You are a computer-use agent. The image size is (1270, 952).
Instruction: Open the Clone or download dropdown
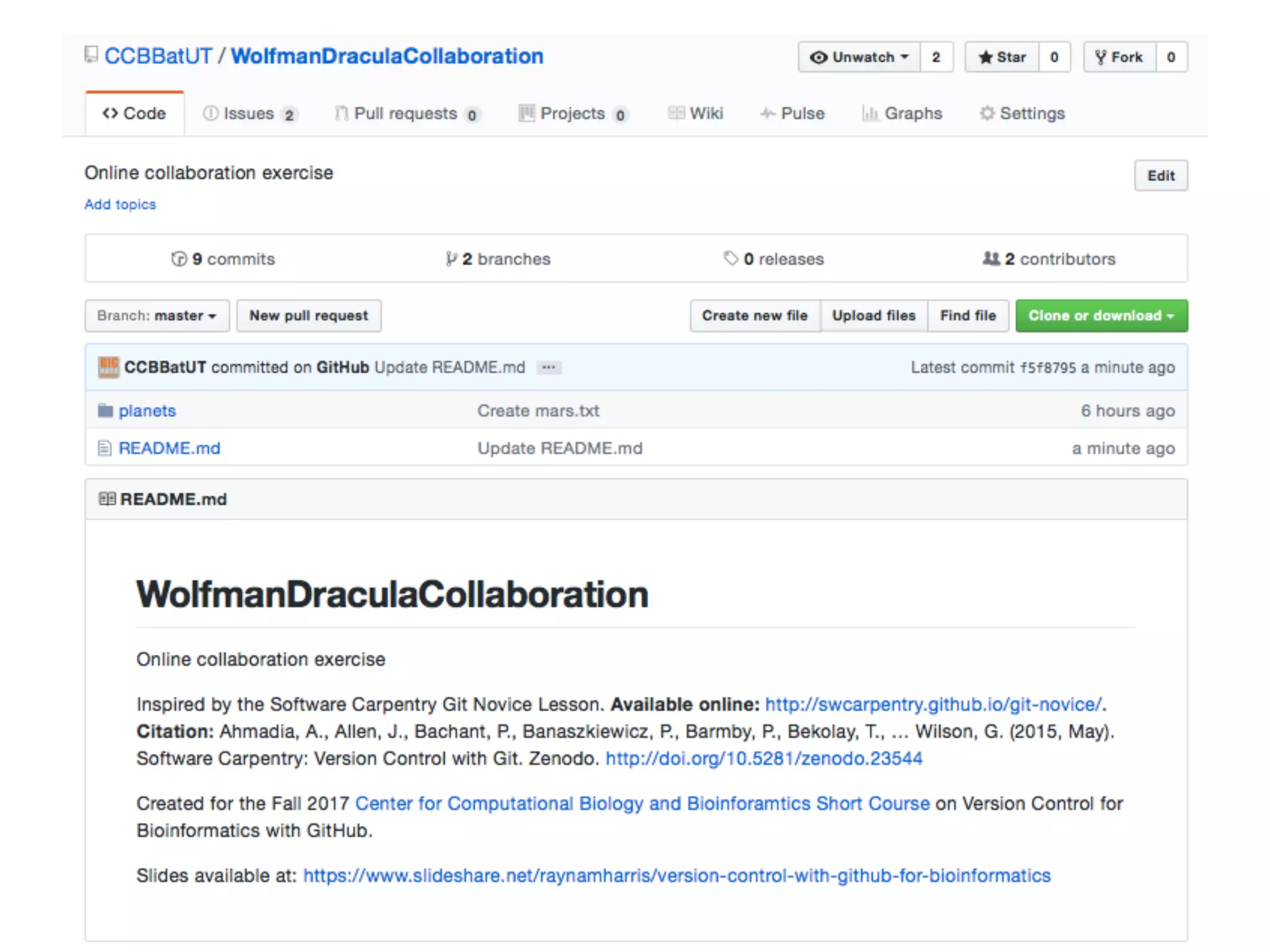tap(1101, 315)
